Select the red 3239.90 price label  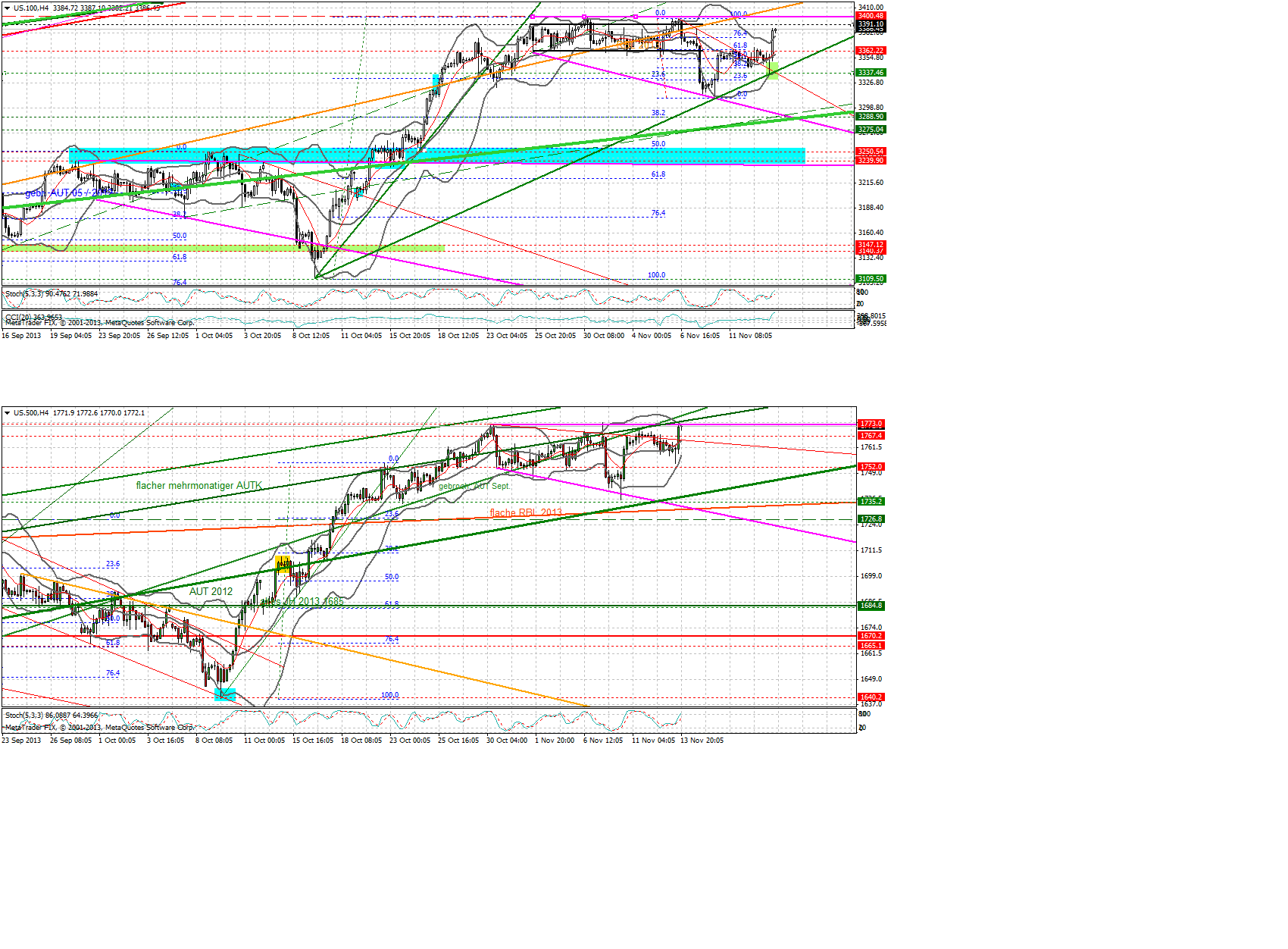871,161
